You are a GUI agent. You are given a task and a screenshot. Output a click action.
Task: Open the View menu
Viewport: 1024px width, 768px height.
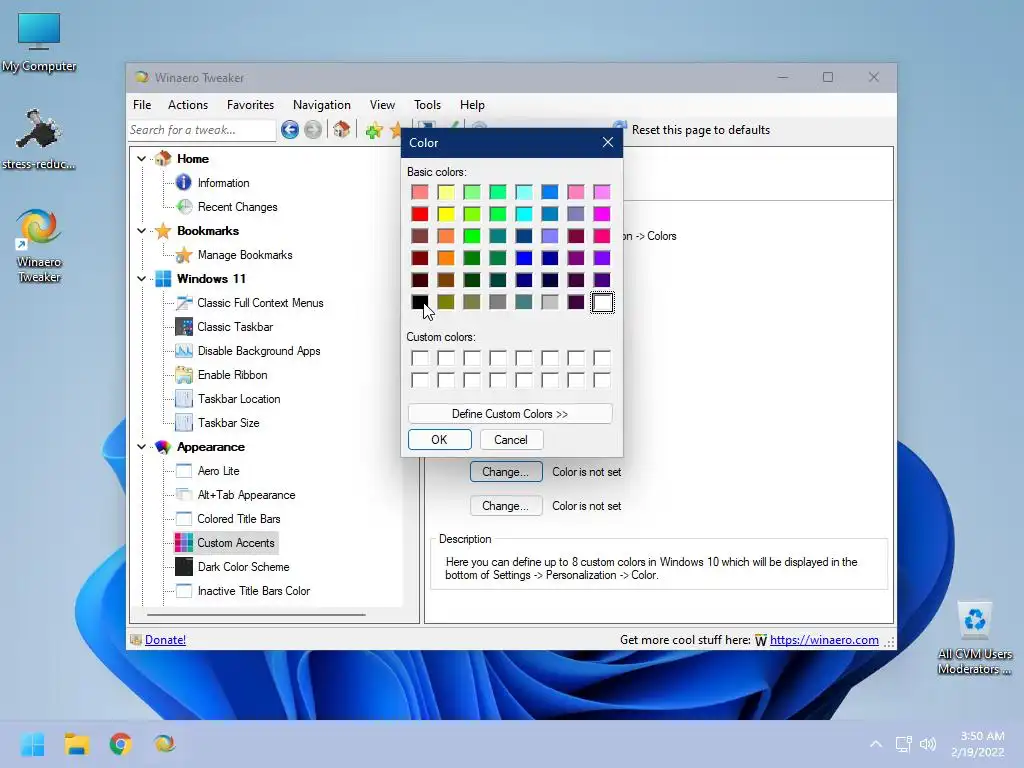coord(382,104)
